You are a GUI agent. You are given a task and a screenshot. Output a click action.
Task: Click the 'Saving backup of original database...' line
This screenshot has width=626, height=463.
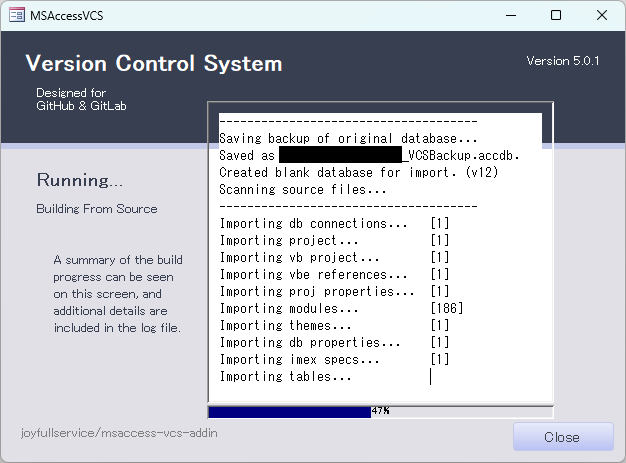[x=348, y=139]
